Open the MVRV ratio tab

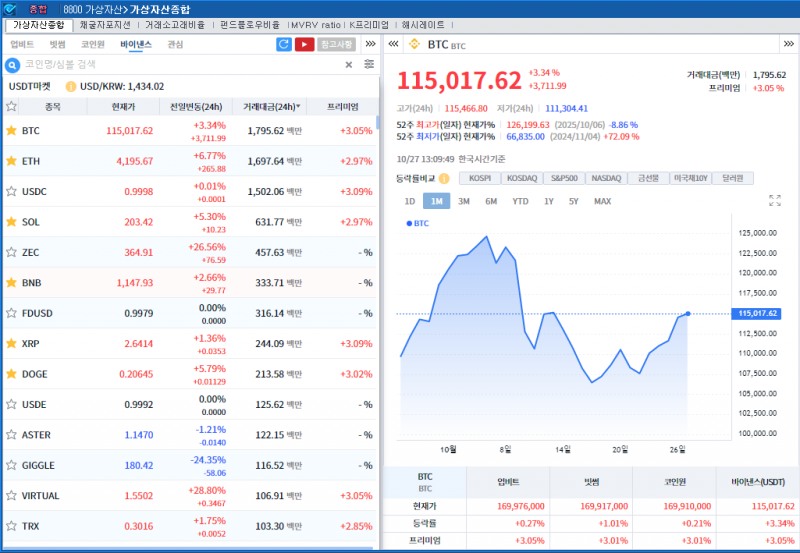pyautogui.click(x=316, y=24)
